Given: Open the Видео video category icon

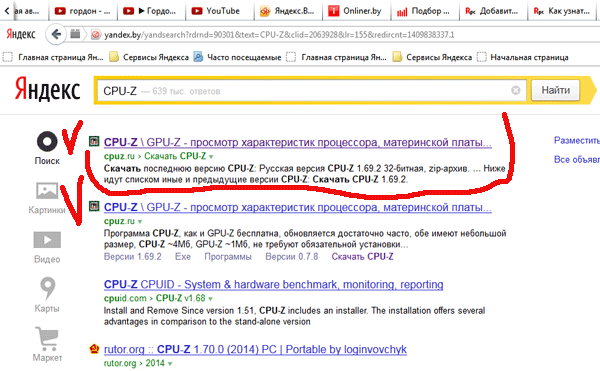Looking at the screenshot, I should point(47,240).
